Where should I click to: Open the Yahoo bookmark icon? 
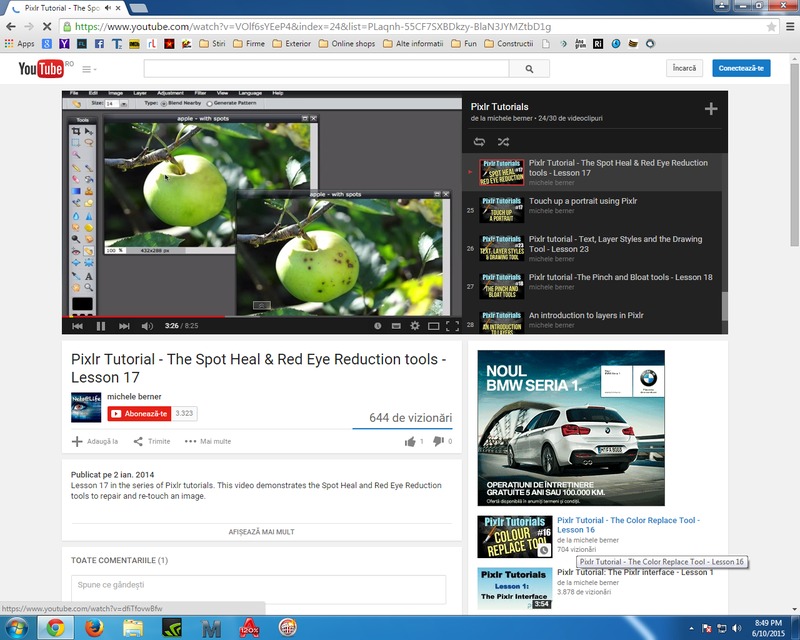(x=64, y=44)
